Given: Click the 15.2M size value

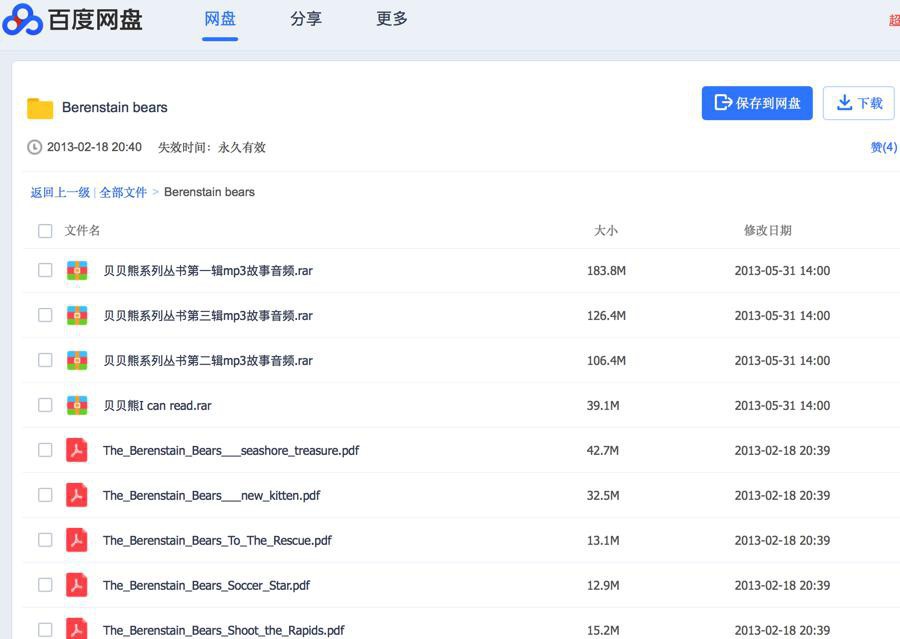Looking at the screenshot, I should tap(603, 630).
